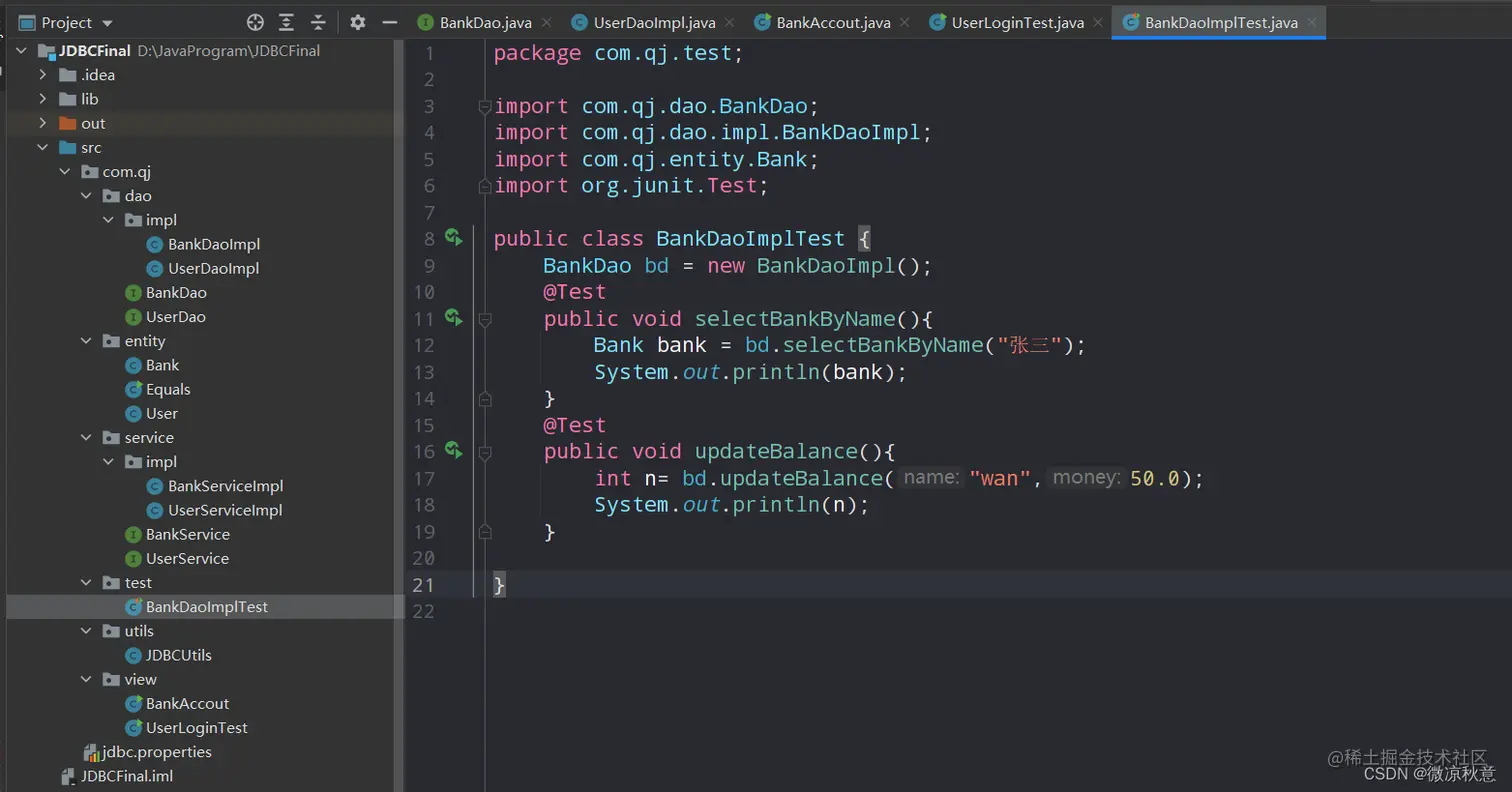Select User entity class

(161, 413)
